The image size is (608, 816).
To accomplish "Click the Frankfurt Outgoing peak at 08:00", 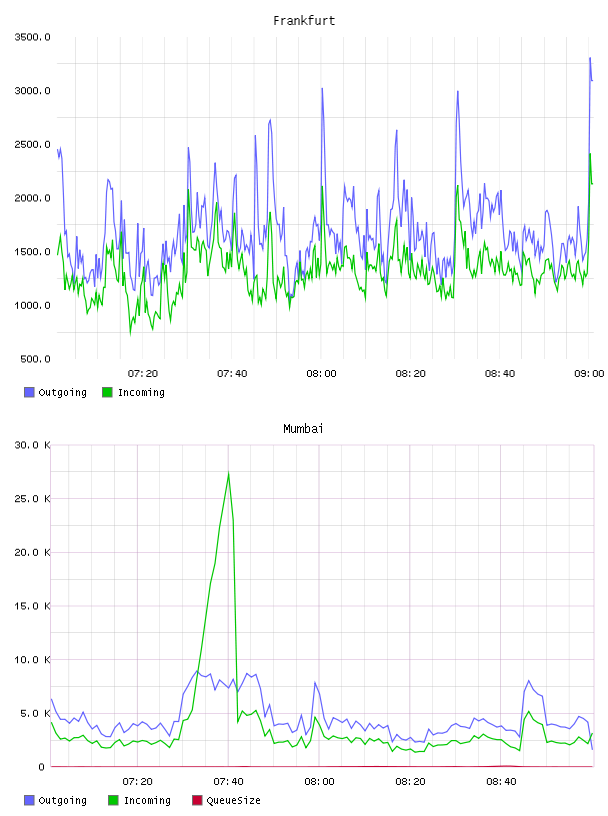I will pyautogui.click(x=322, y=88).
